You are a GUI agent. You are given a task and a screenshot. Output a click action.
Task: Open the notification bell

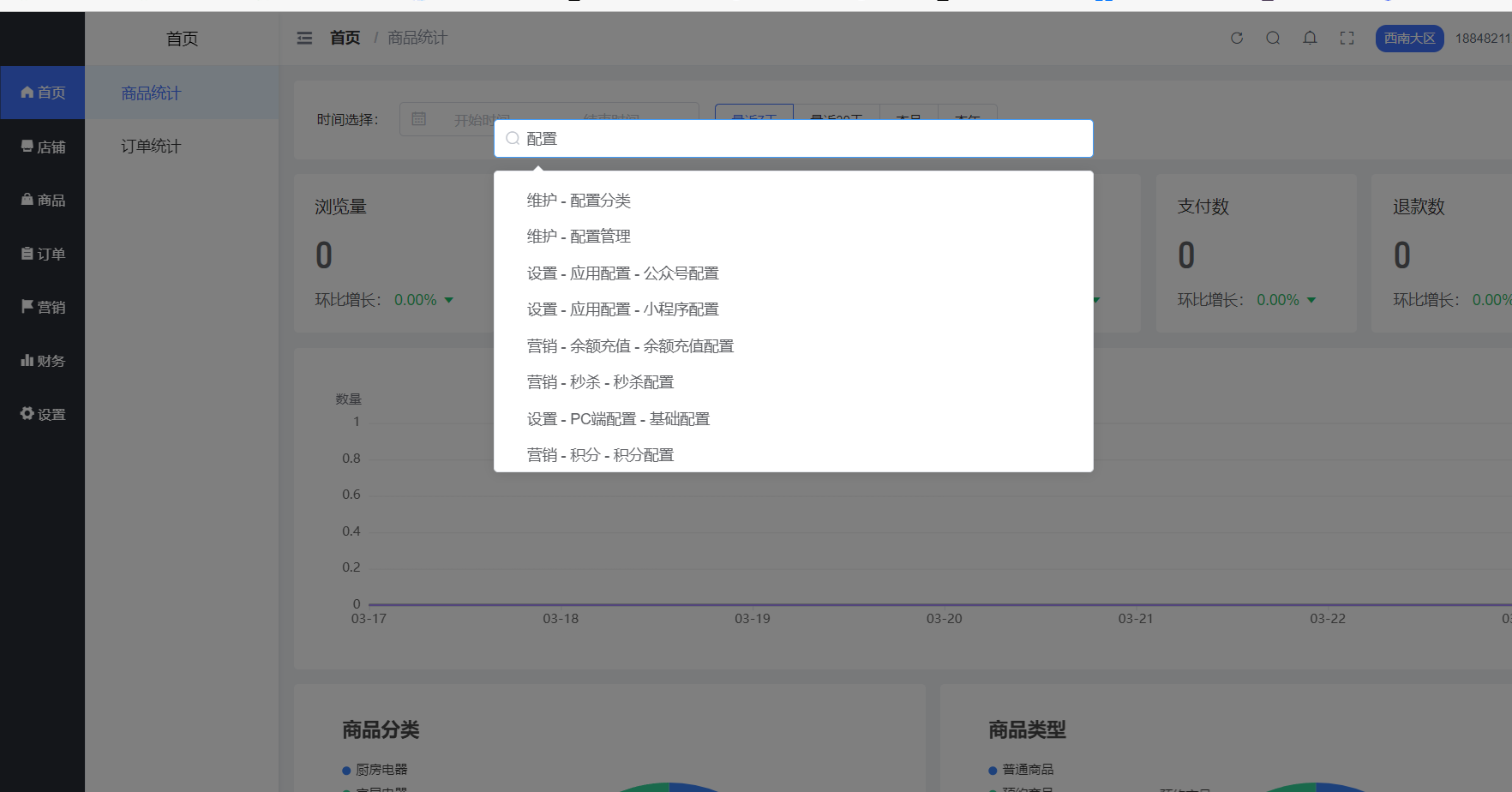tap(1310, 38)
